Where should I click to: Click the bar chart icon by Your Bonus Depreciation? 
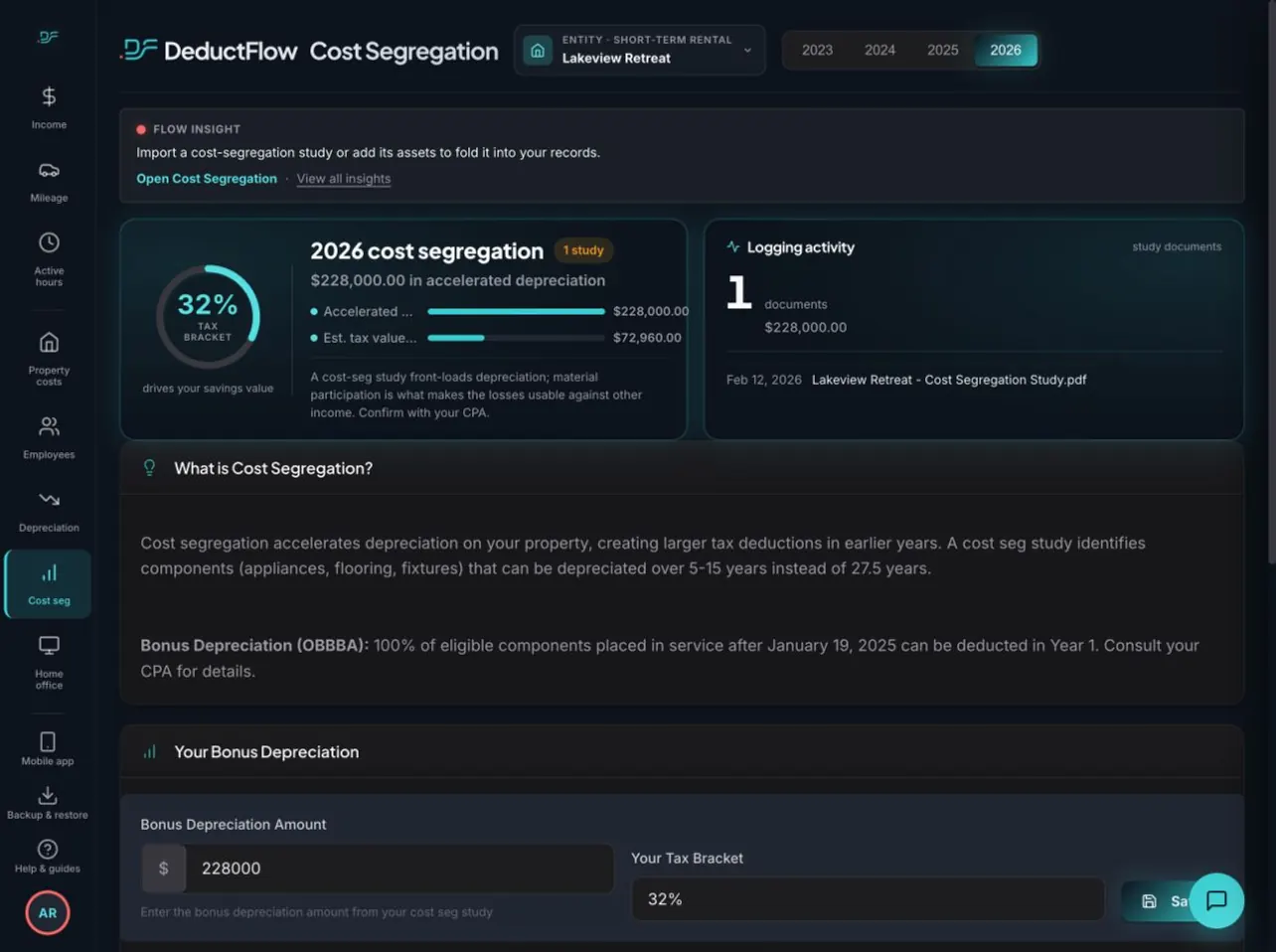(x=149, y=752)
